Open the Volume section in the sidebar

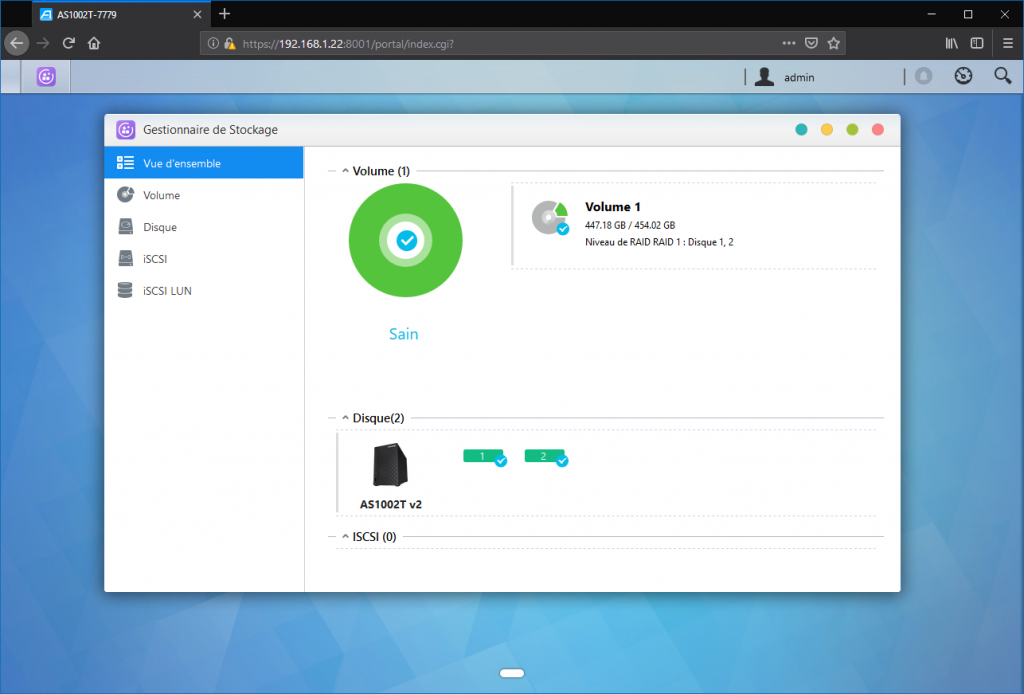point(160,194)
